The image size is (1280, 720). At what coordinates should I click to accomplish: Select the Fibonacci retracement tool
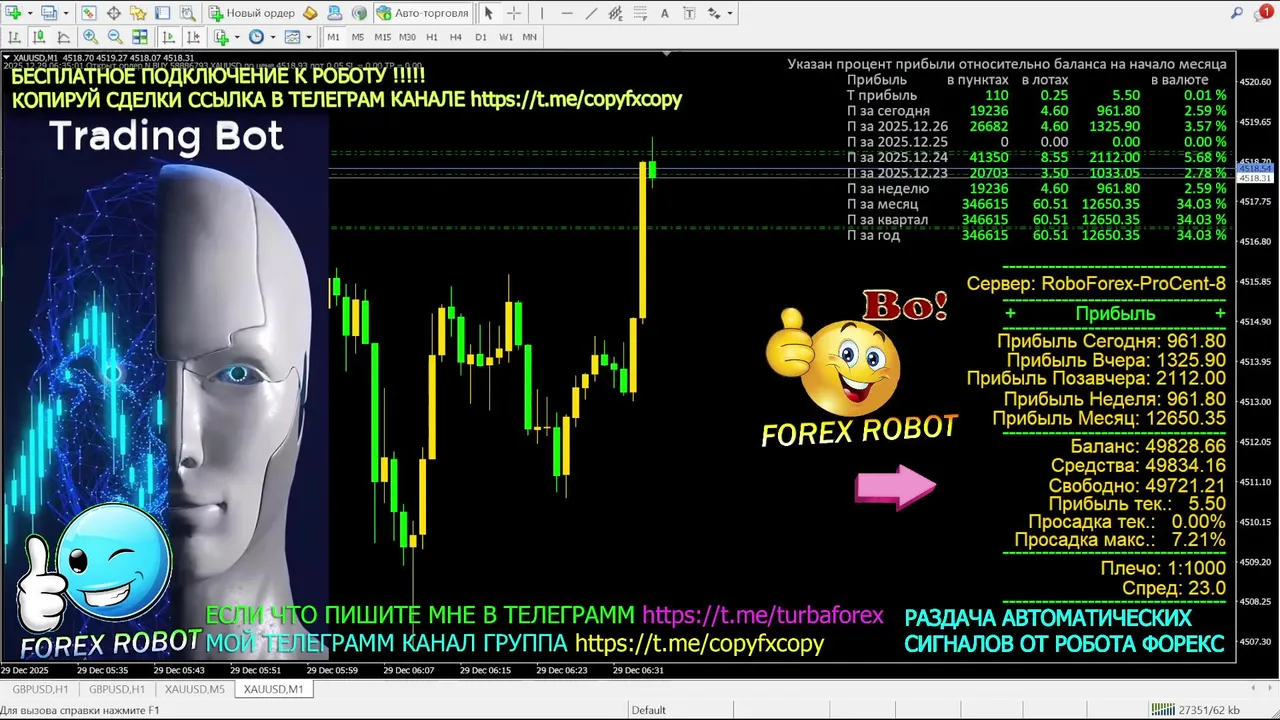640,13
